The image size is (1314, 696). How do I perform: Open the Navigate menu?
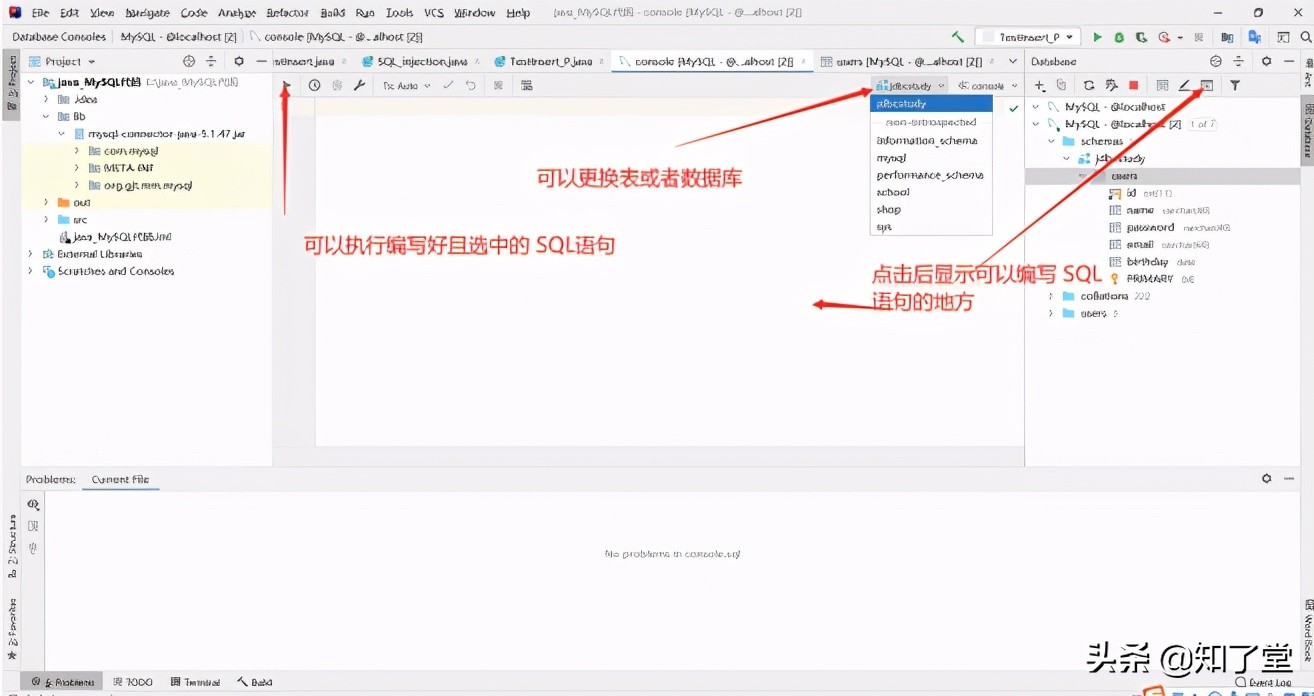pos(147,13)
